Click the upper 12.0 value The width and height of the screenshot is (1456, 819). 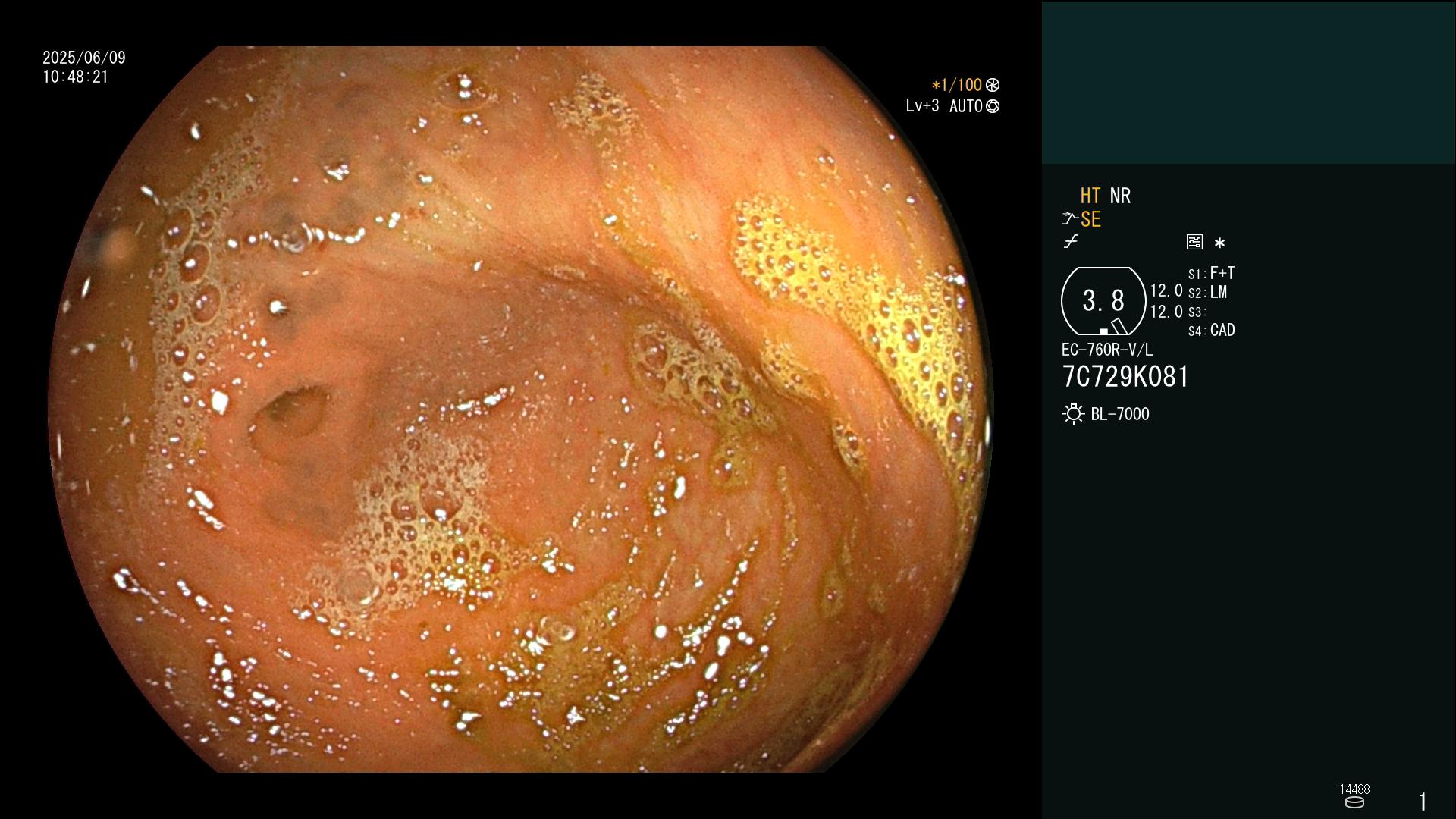pyautogui.click(x=1166, y=290)
